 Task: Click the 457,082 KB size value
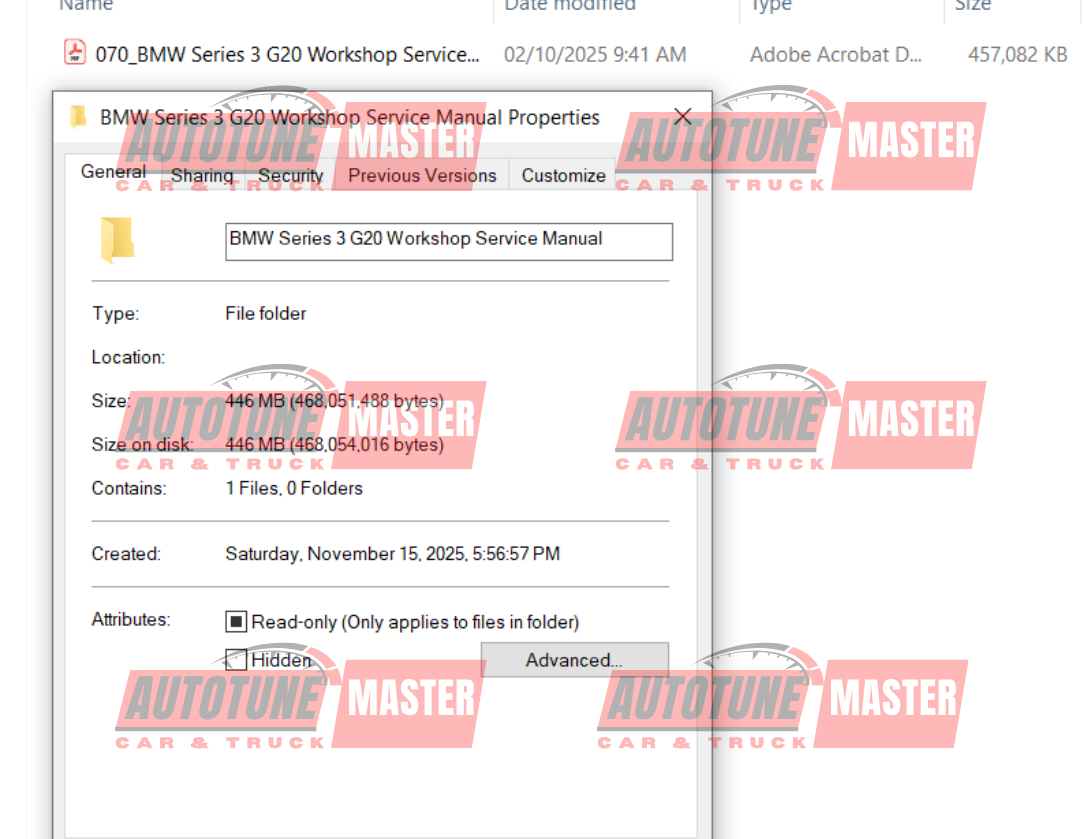coord(1017,54)
